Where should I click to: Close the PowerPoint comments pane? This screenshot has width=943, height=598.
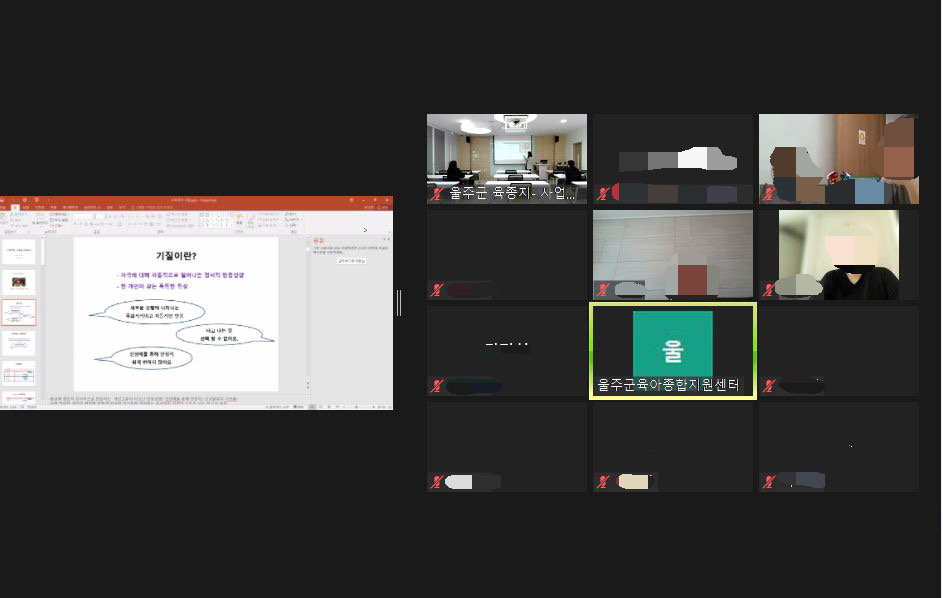point(388,240)
